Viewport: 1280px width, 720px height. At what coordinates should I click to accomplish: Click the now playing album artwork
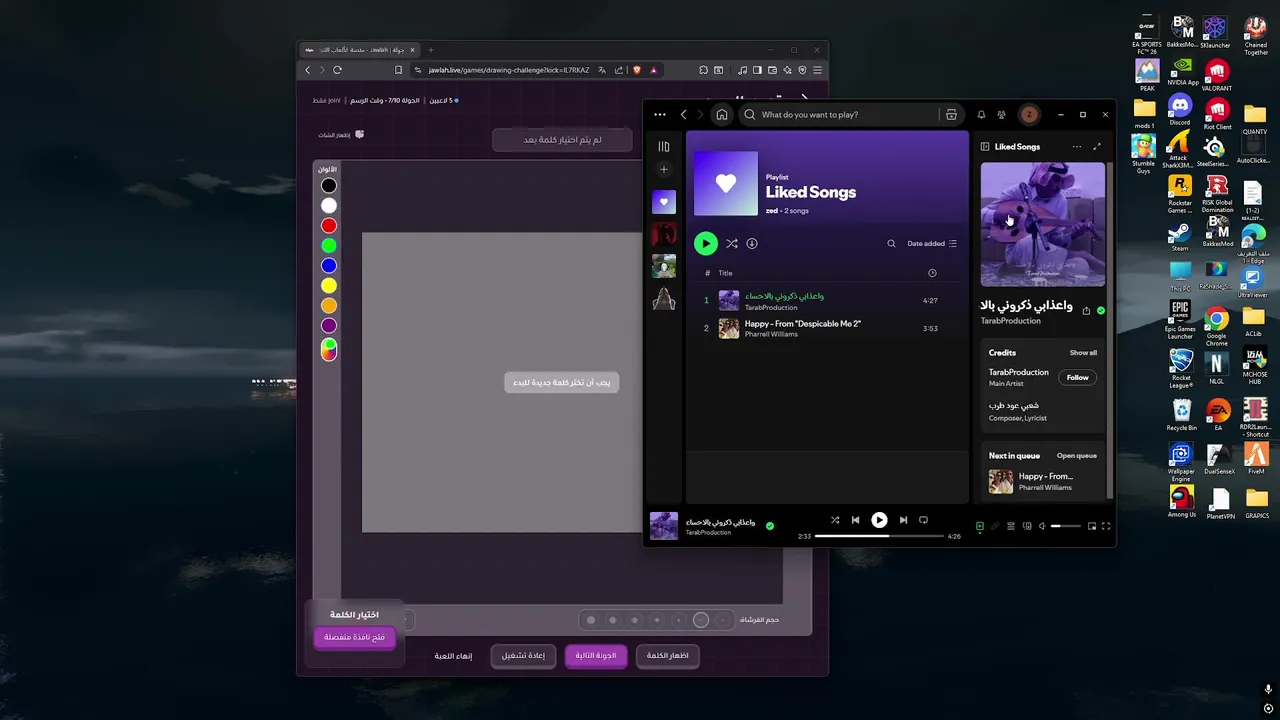1043,225
